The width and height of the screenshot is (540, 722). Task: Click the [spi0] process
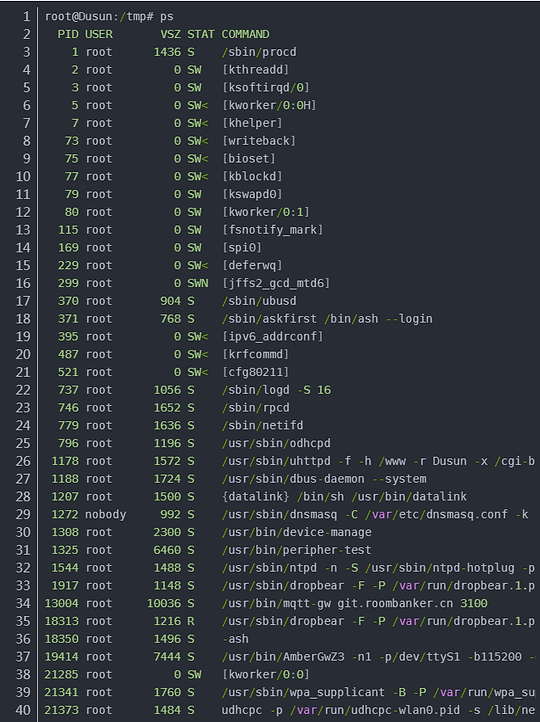pyautogui.click(x=242, y=248)
